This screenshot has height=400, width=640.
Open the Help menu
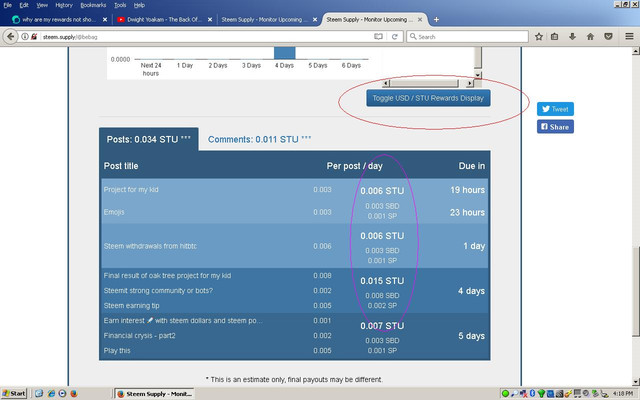139,5
